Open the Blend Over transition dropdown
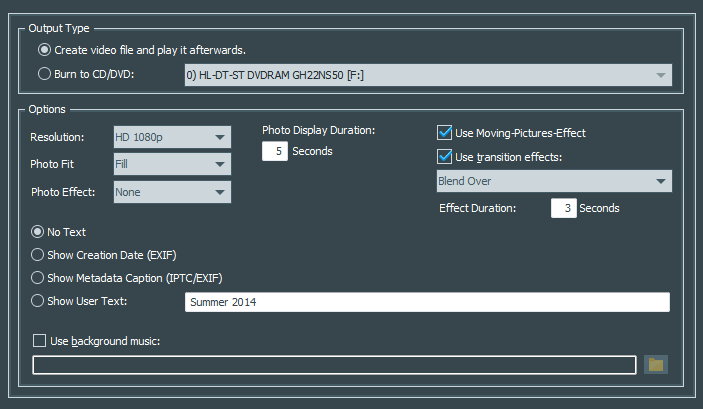This screenshot has width=703, height=409. tap(554, 181)
